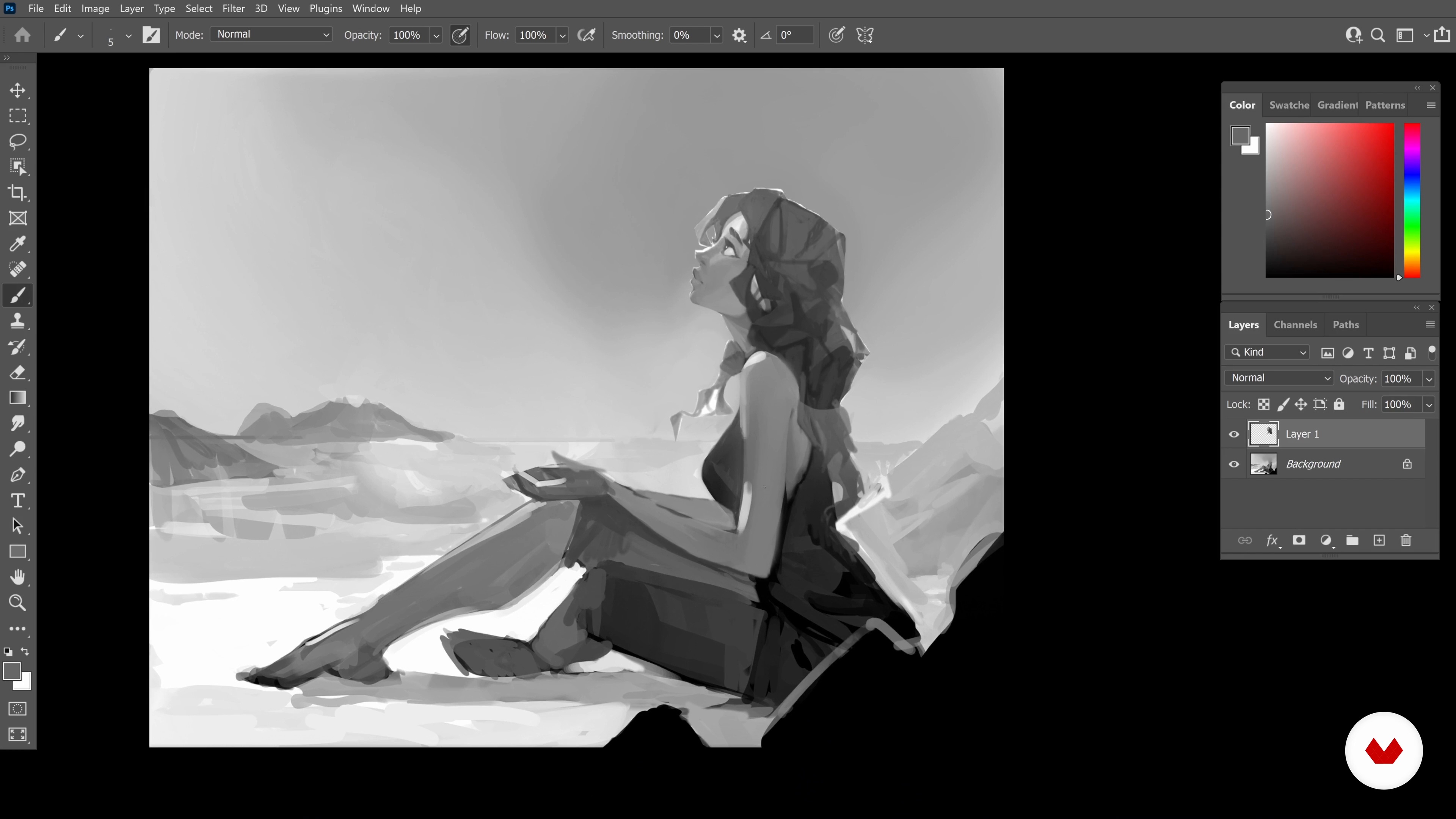The width and height of the screenshot is (1456, 819).
Task: Switch to the Paths tab
Action: point(1345,325)
